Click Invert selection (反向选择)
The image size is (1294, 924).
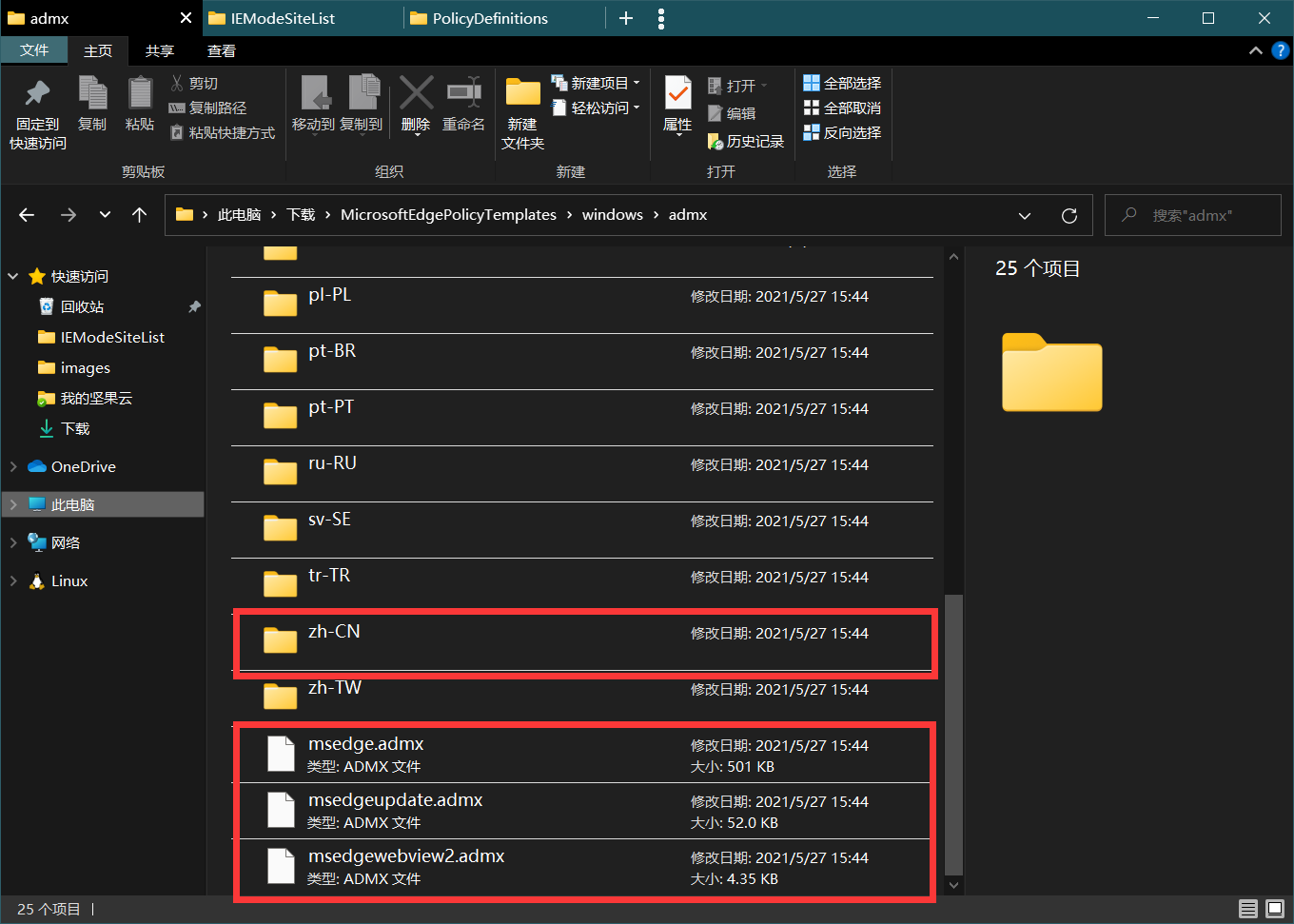pos(842,133)
